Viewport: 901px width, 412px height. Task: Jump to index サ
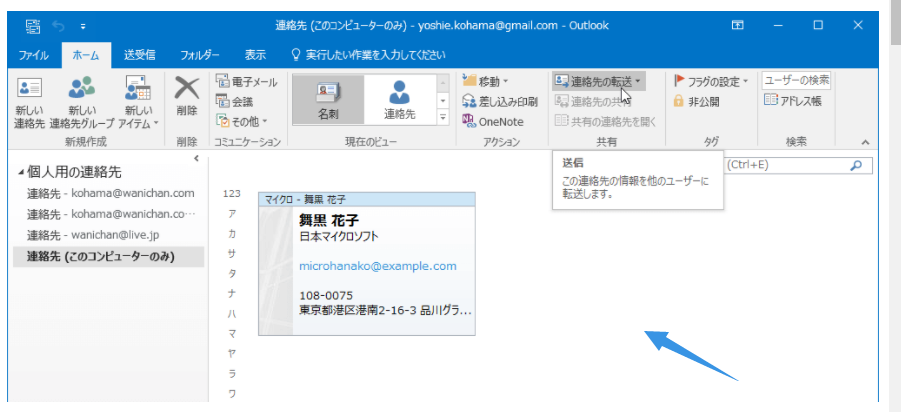(x=232, y=253)
